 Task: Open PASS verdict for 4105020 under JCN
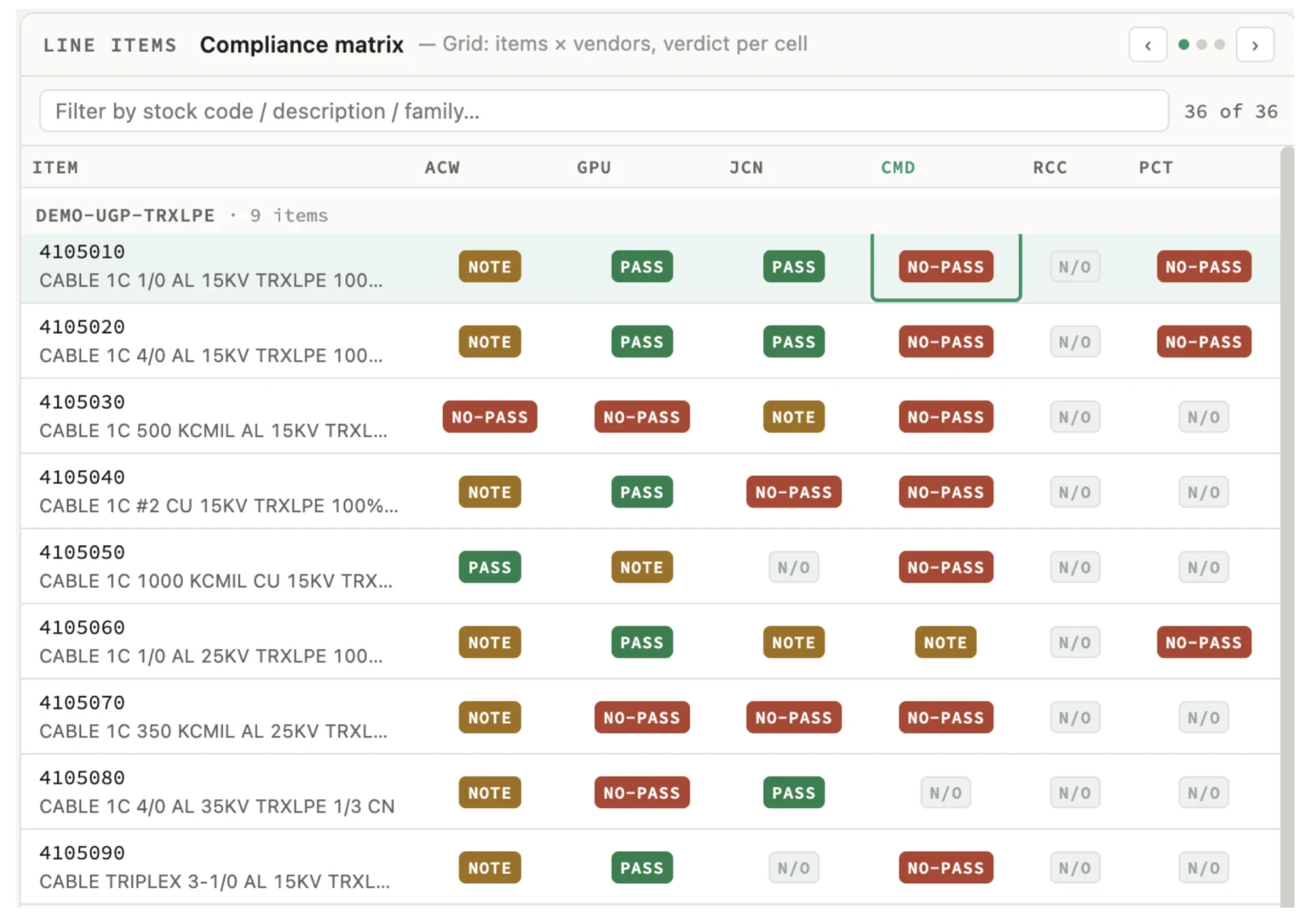click(793, 342)
